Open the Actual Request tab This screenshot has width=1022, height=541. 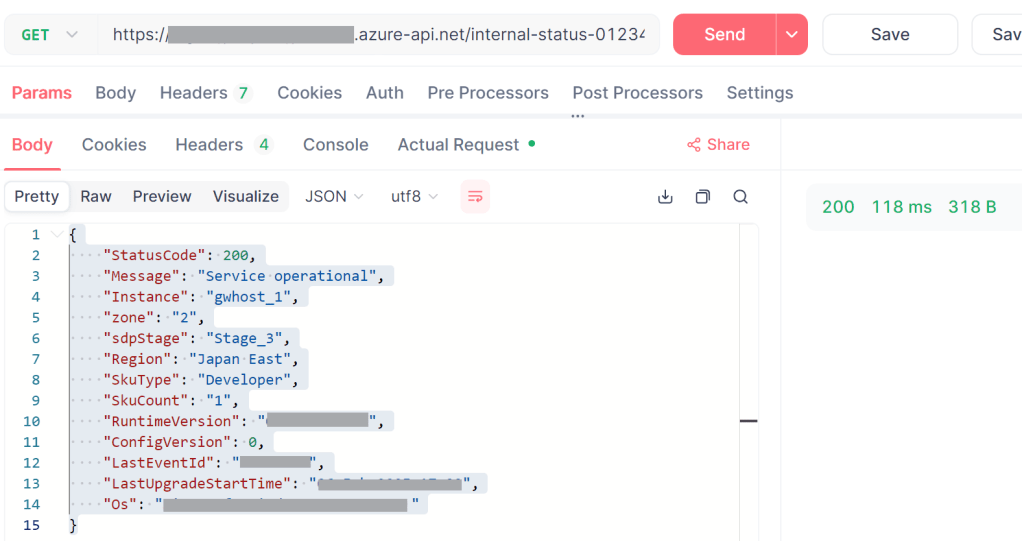point(458,145)
